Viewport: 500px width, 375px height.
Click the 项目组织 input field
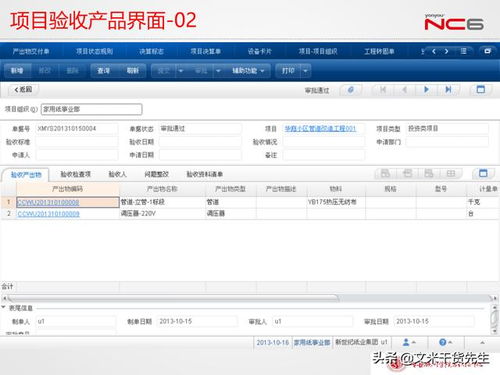click(92, 109)
